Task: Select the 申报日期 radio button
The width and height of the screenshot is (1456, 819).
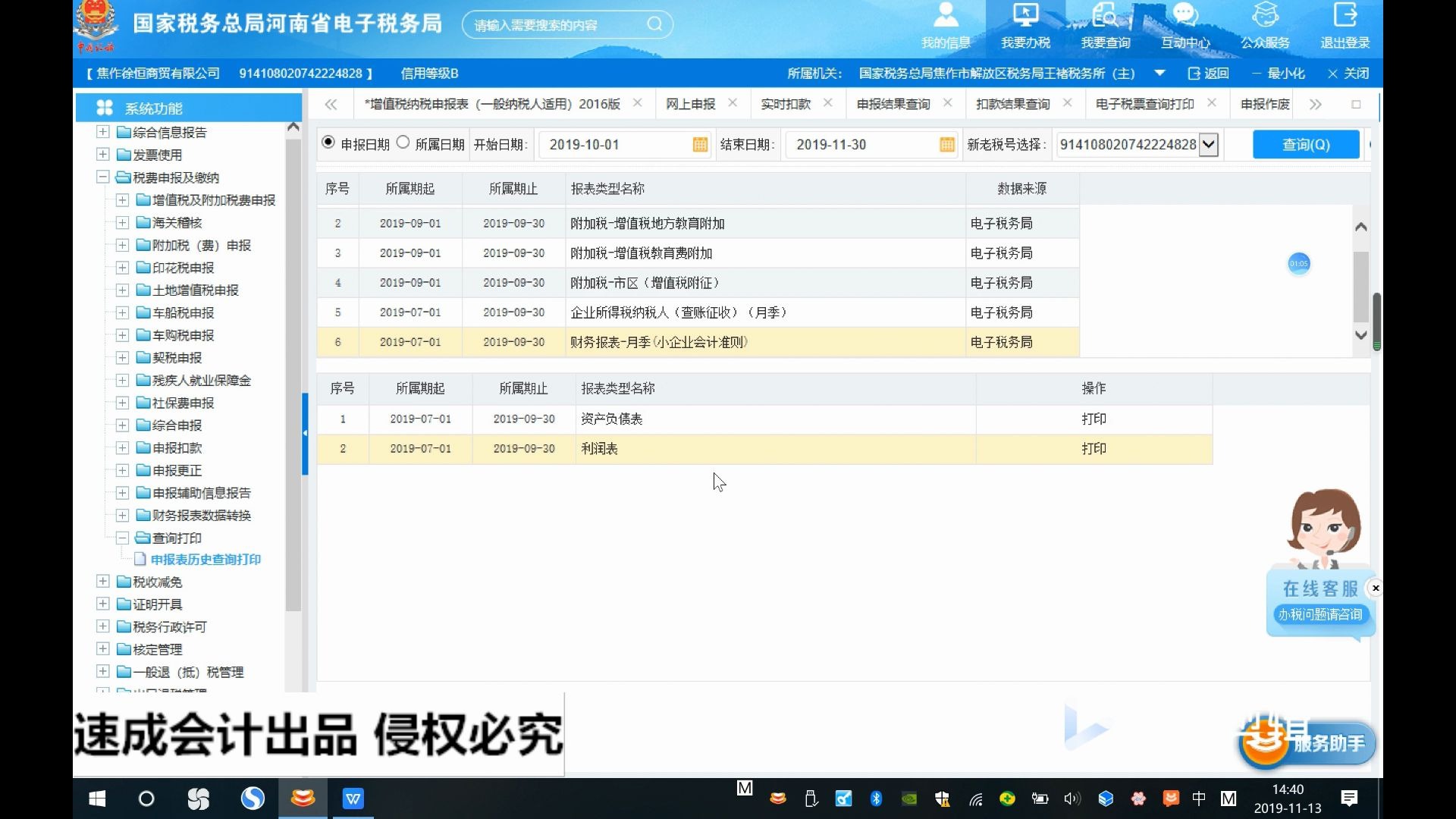Action: 328,143
